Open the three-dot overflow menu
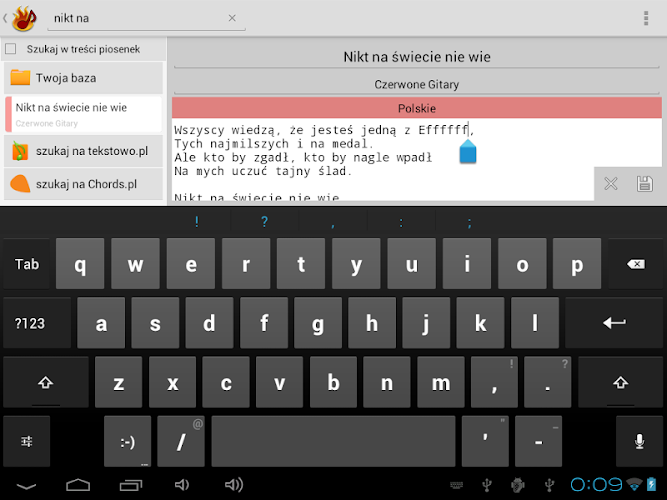 click(646, 18)
